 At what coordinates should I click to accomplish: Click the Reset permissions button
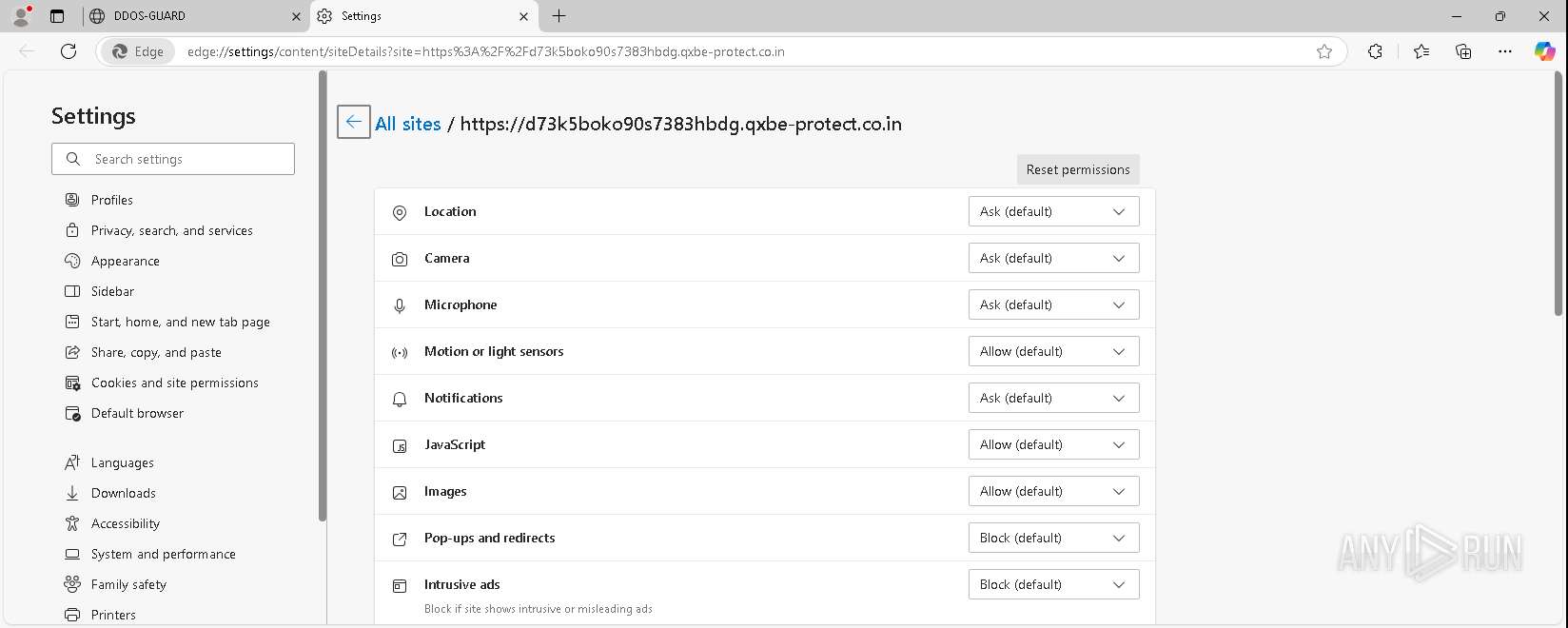[x=1078, y=169]
